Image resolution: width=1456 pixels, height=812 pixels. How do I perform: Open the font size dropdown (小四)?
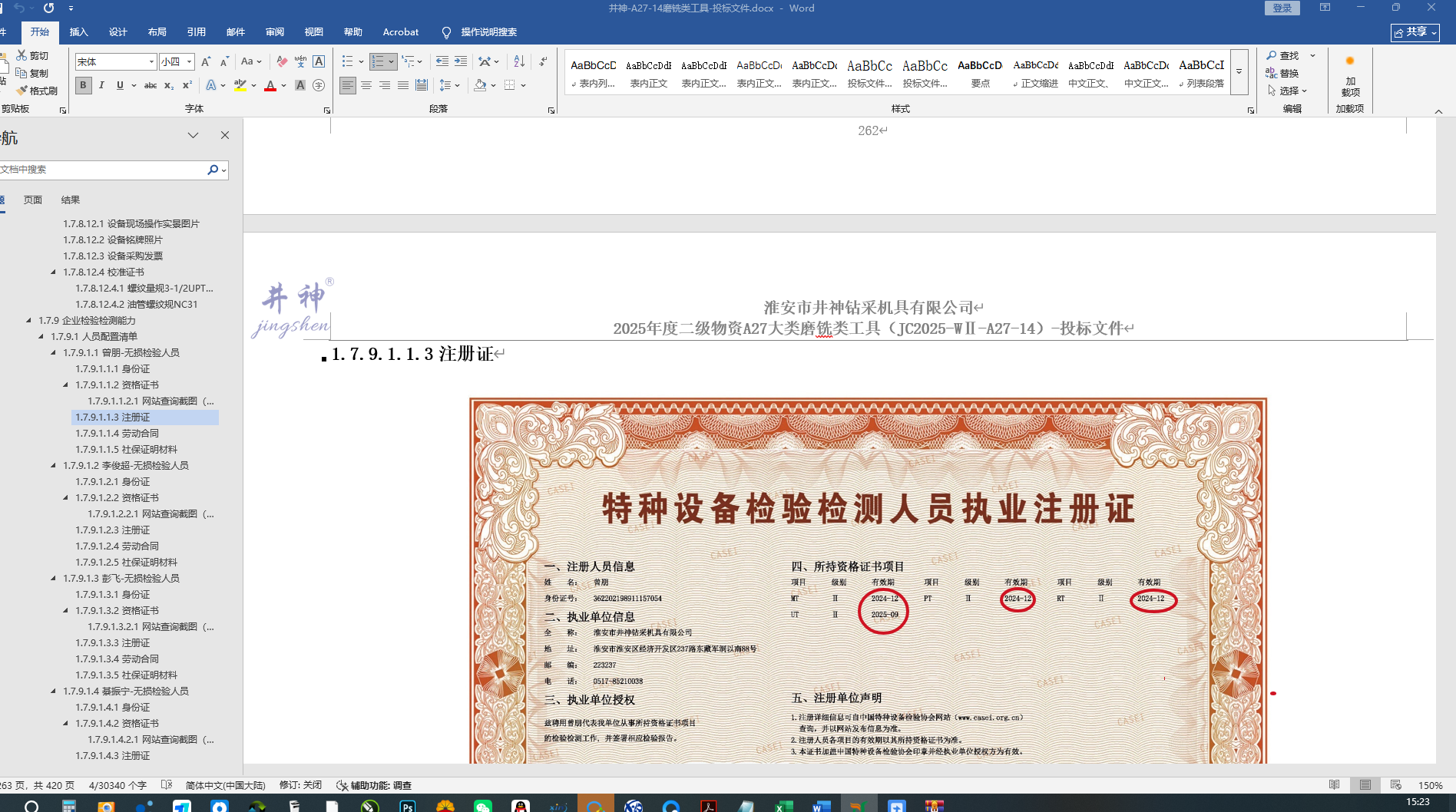click(189, 61)
